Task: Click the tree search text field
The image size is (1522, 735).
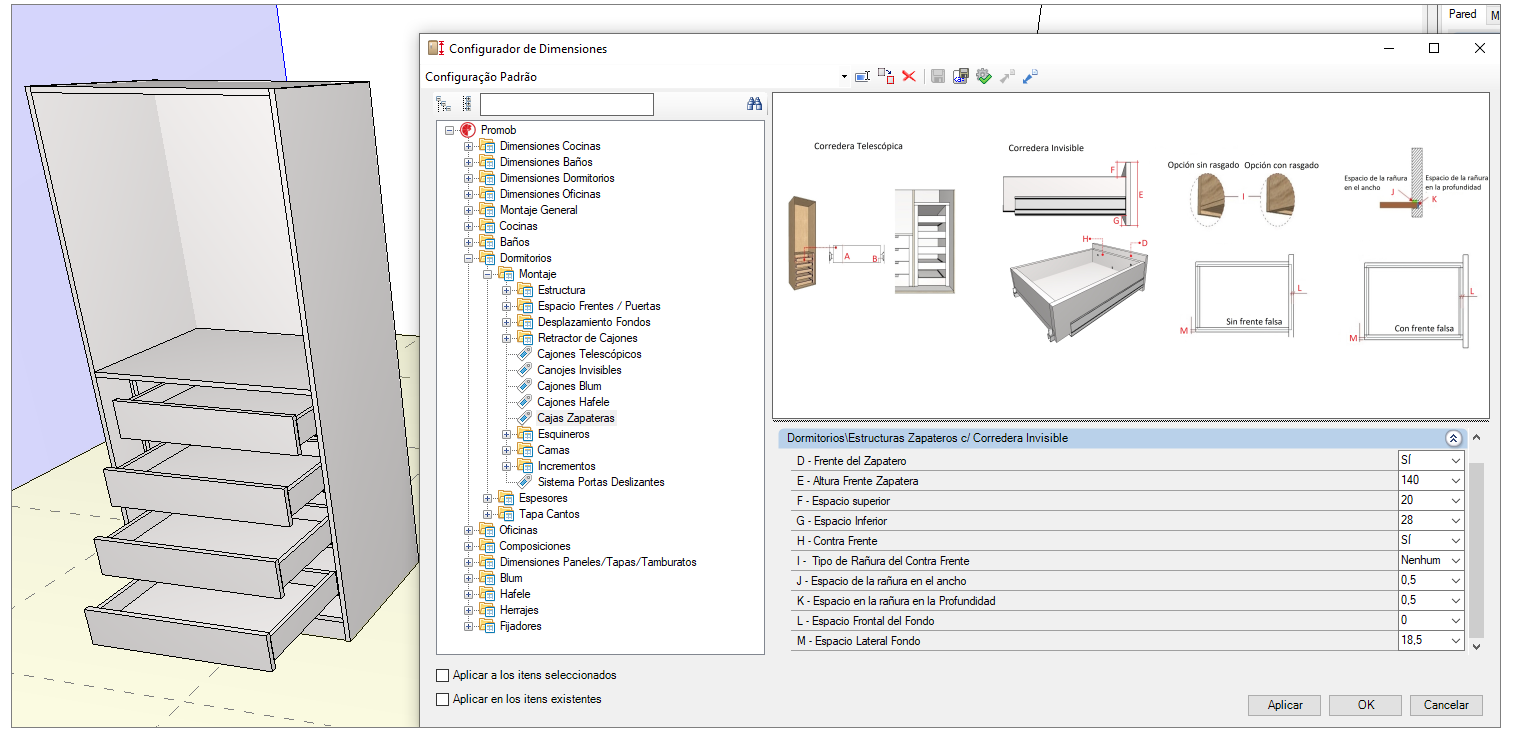Action: point(566,104)
